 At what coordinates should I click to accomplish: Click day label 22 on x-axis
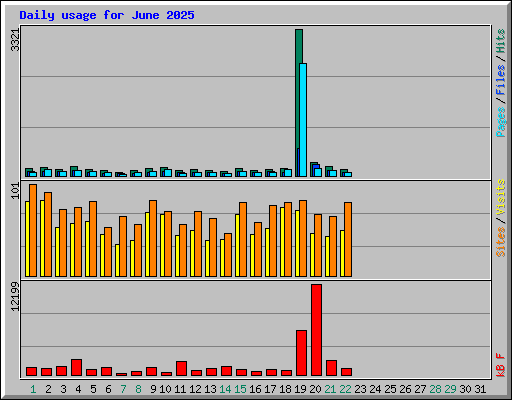click(345, 389)
